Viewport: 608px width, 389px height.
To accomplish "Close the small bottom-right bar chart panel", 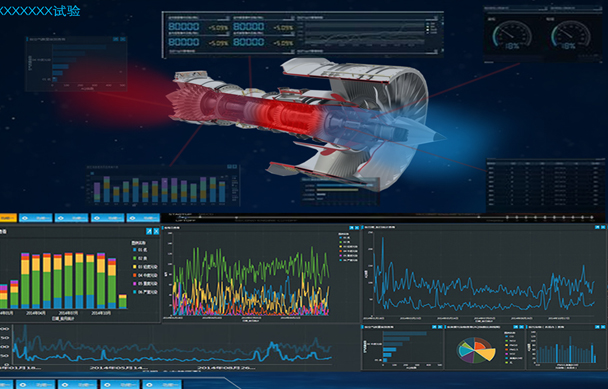I will (603, 327).
